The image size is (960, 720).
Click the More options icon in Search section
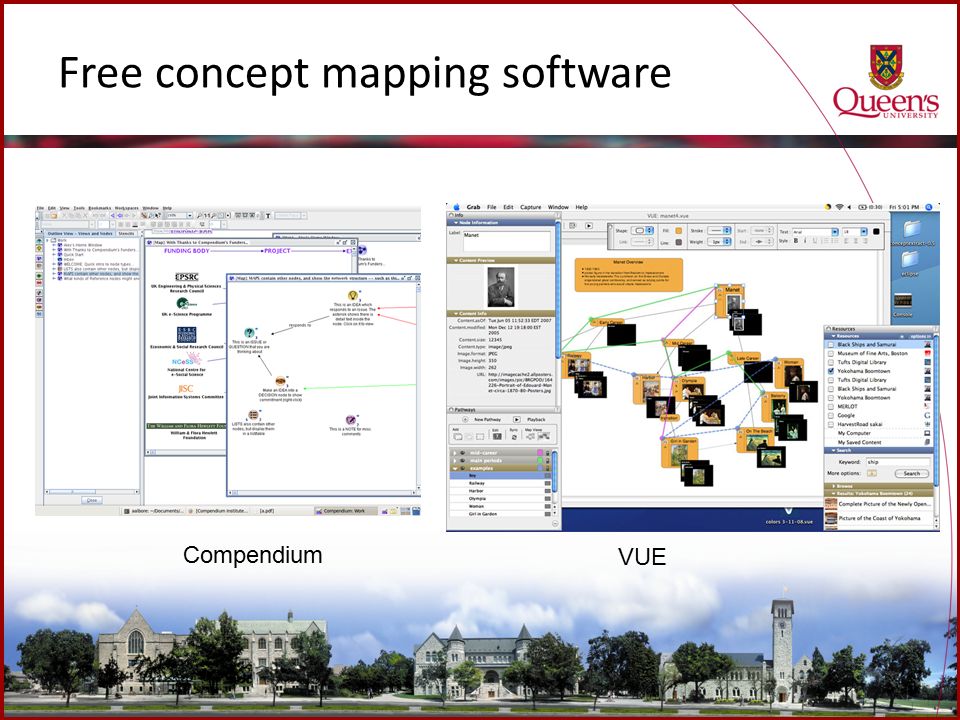click(x=872, y=473)
